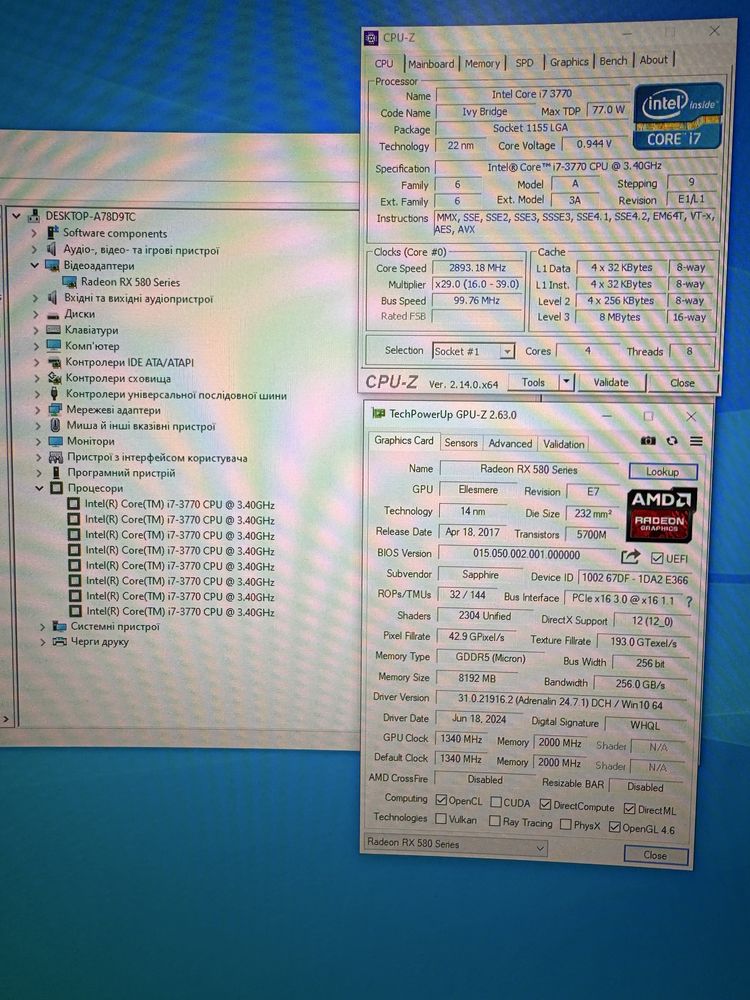This screenshot has height=1000, width=750.
Task: Click the Контролери сховища icon
Action: click(55, 378)
